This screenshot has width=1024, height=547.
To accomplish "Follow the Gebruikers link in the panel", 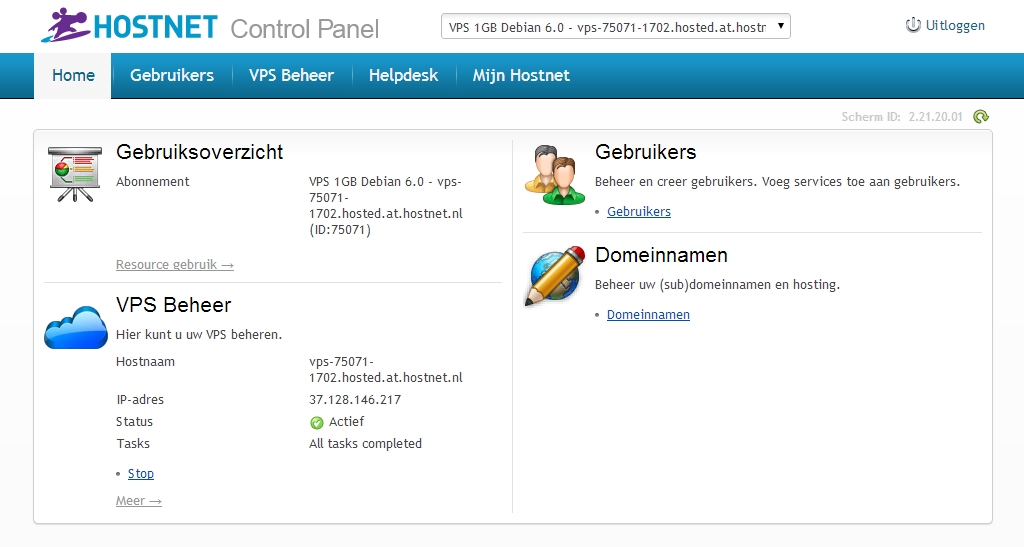I will tap(639, 212).
